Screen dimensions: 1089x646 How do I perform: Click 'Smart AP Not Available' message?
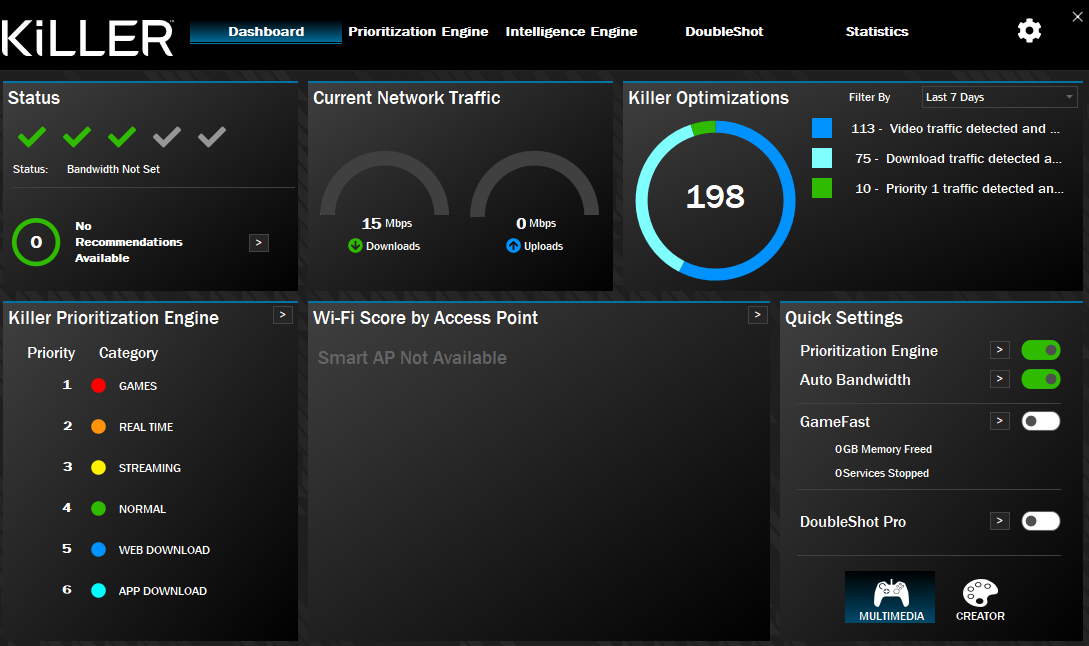(412, 358)
